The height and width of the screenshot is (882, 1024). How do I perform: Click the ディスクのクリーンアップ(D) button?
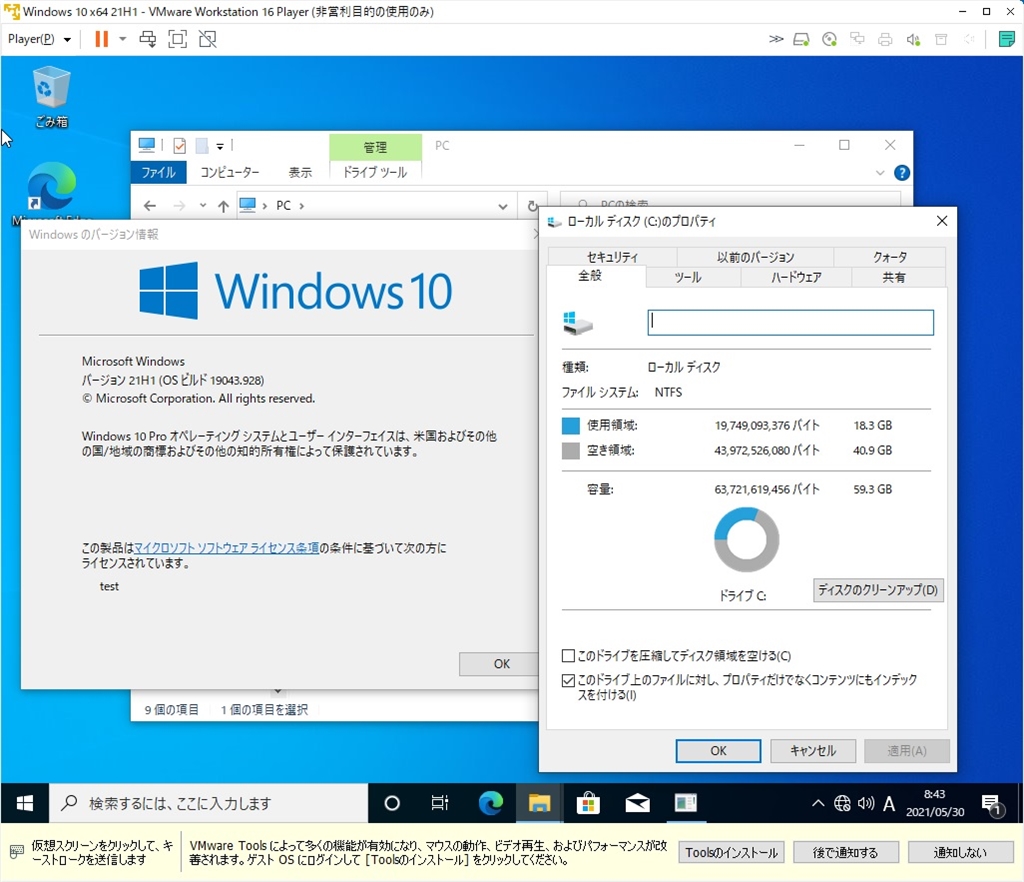(878, 590)
